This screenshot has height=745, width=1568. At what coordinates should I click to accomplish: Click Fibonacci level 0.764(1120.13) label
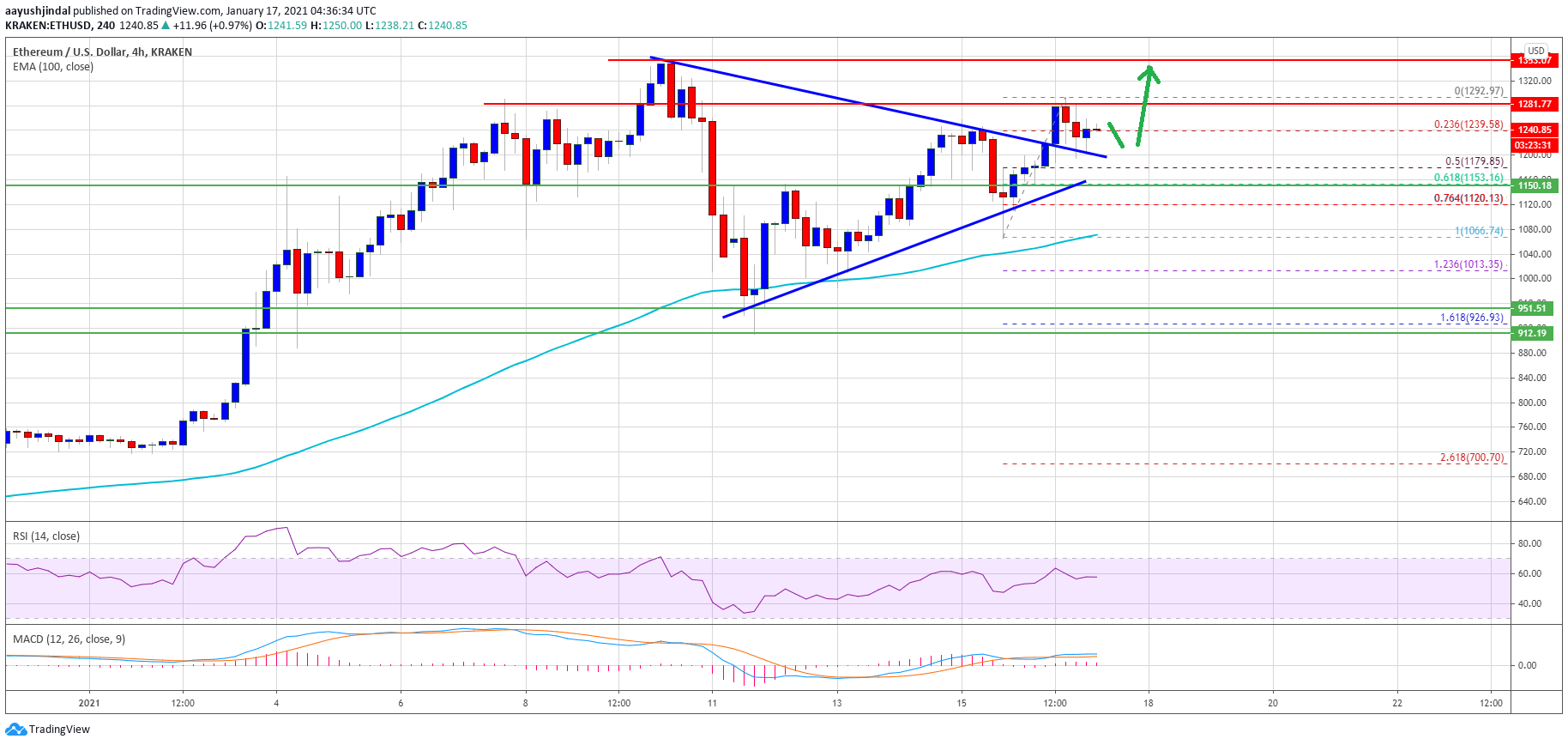coord(1468,198)
